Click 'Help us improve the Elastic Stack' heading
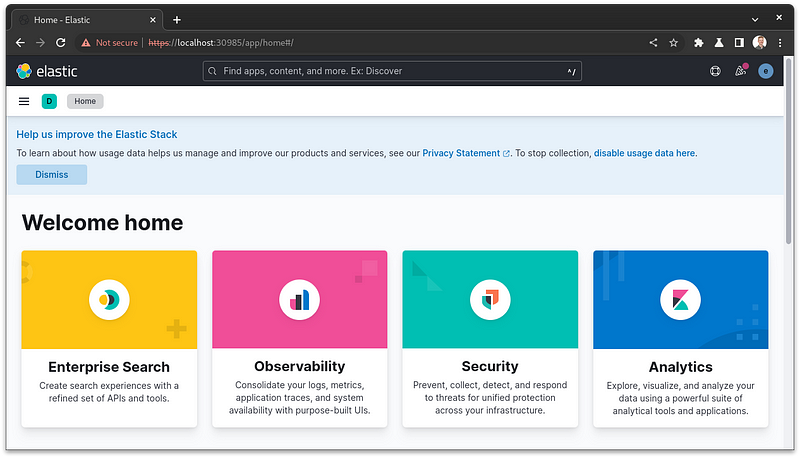This screenshot has width=800, height=458. (97, 134)
